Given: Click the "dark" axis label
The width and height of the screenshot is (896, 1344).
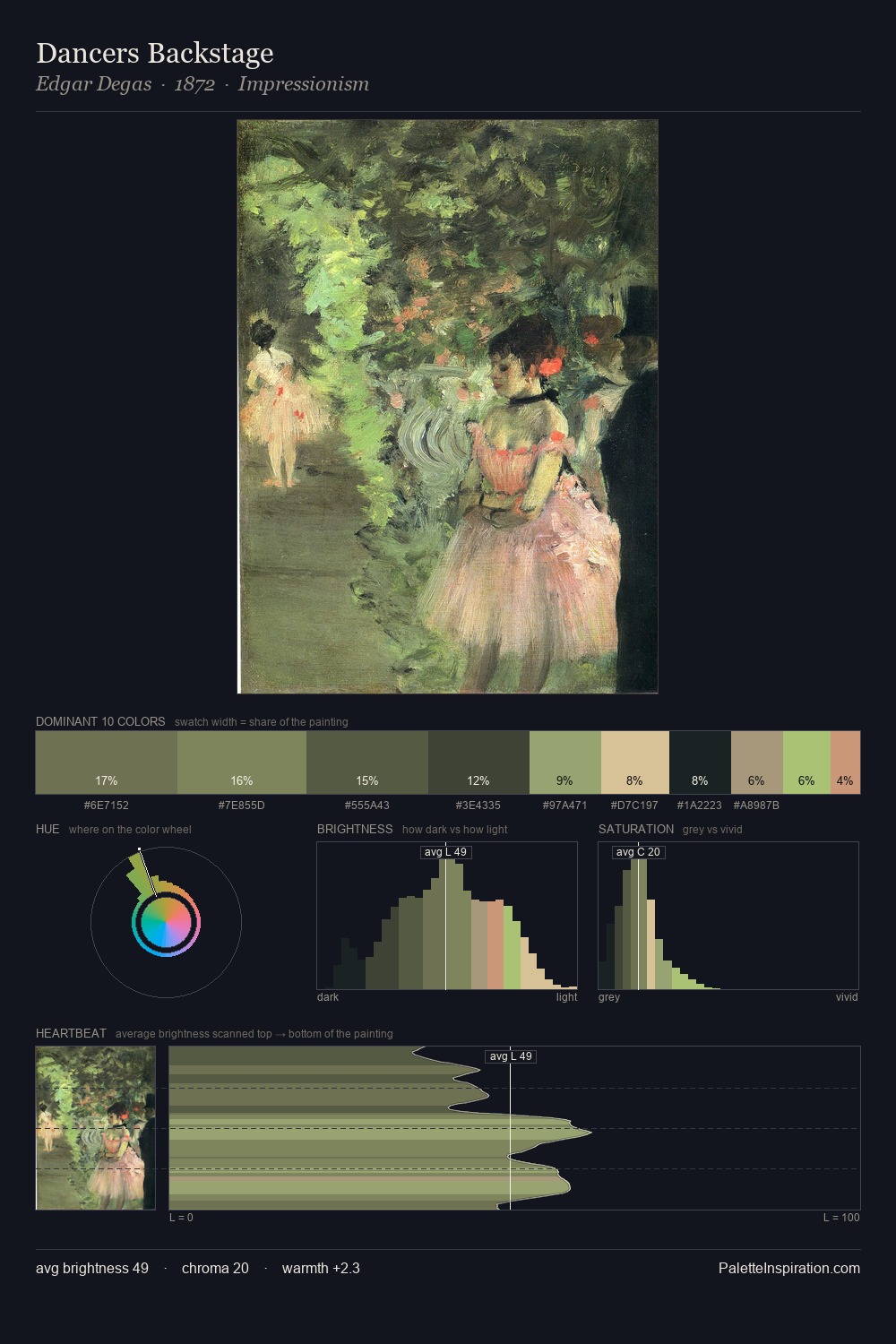Looking at the screenshot, I should coord(328,997).
